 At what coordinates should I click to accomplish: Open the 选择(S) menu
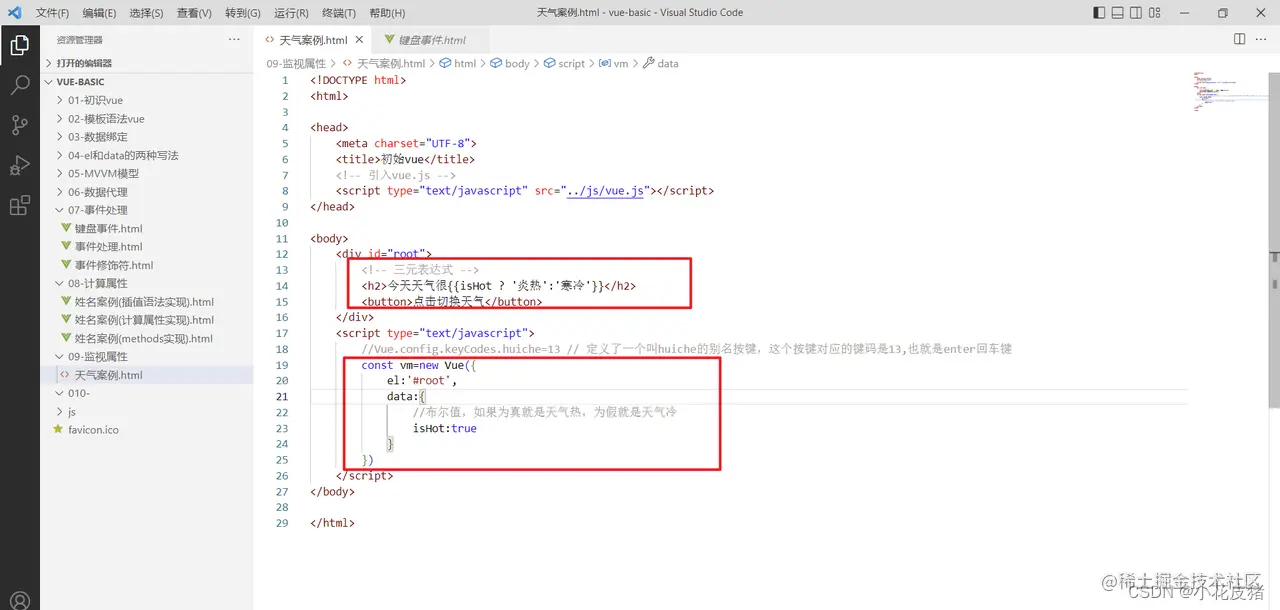click(146, 13)
